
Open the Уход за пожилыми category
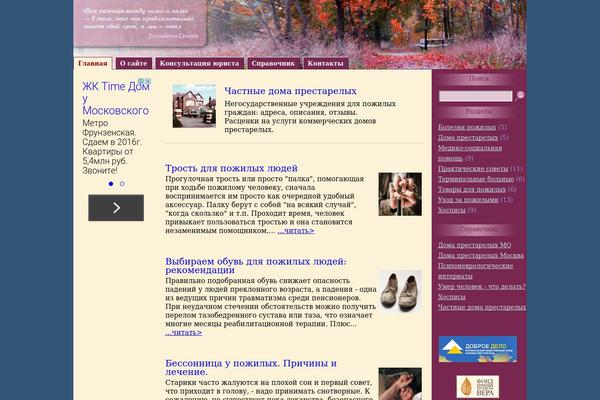[468, 200]
